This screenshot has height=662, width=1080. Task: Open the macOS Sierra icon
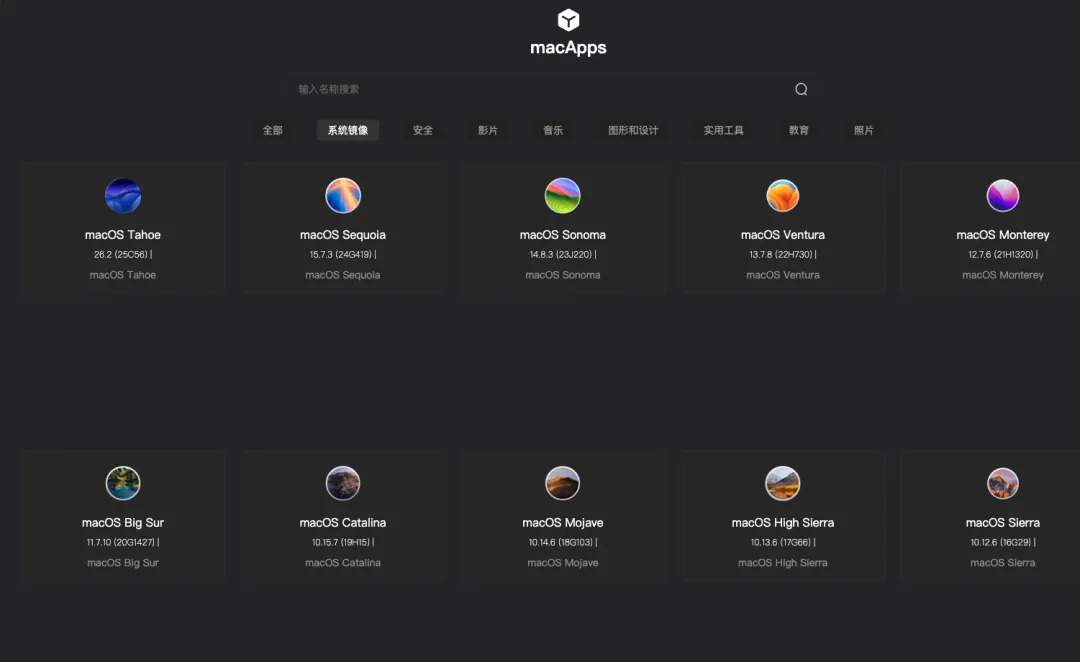pyautogui.click(x=1003, y=483)
